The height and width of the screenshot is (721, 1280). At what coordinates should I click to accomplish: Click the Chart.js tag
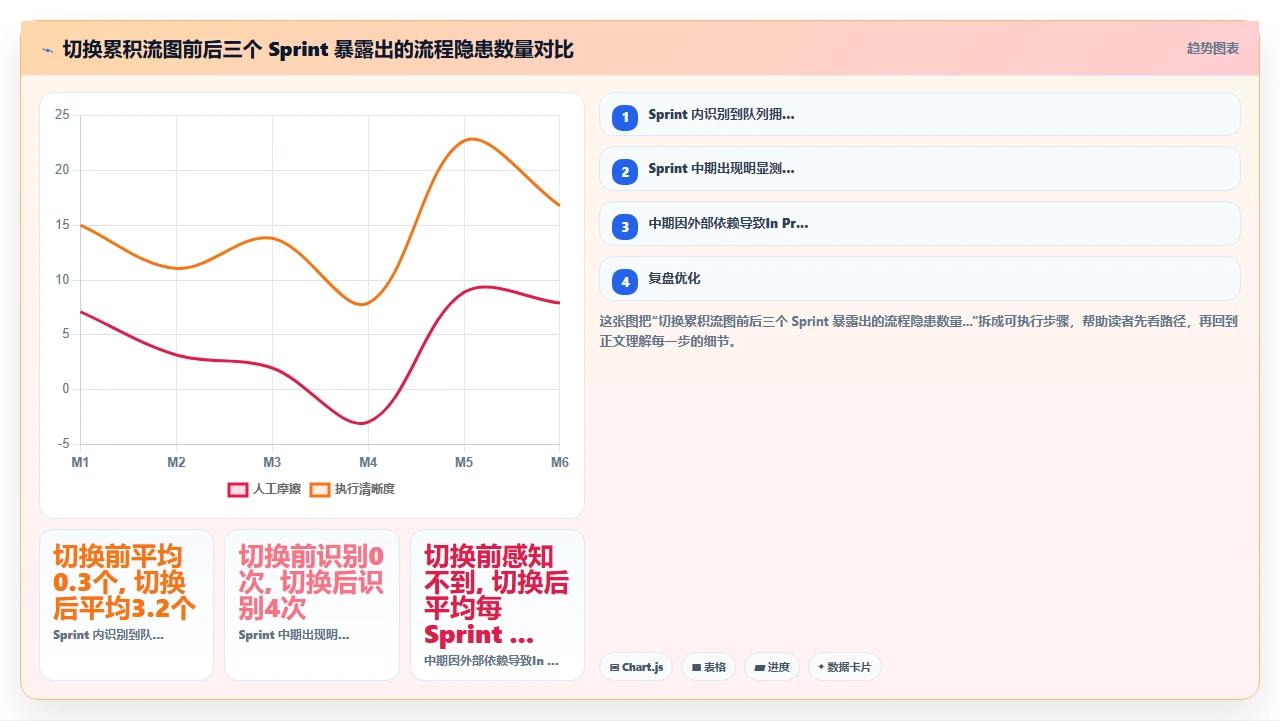(636, 667)
